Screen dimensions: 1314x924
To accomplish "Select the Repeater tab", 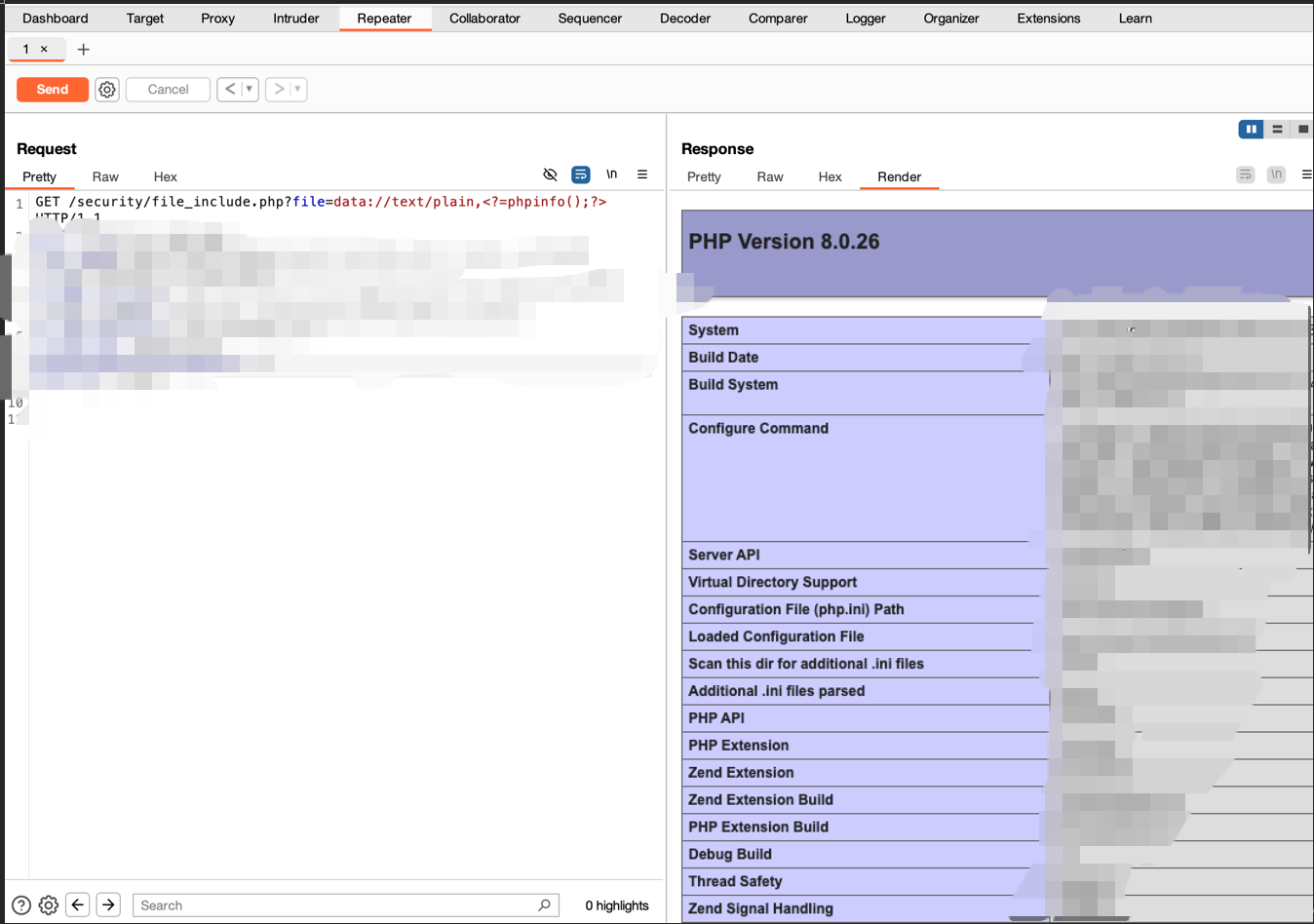I will (x=385, y=19).
